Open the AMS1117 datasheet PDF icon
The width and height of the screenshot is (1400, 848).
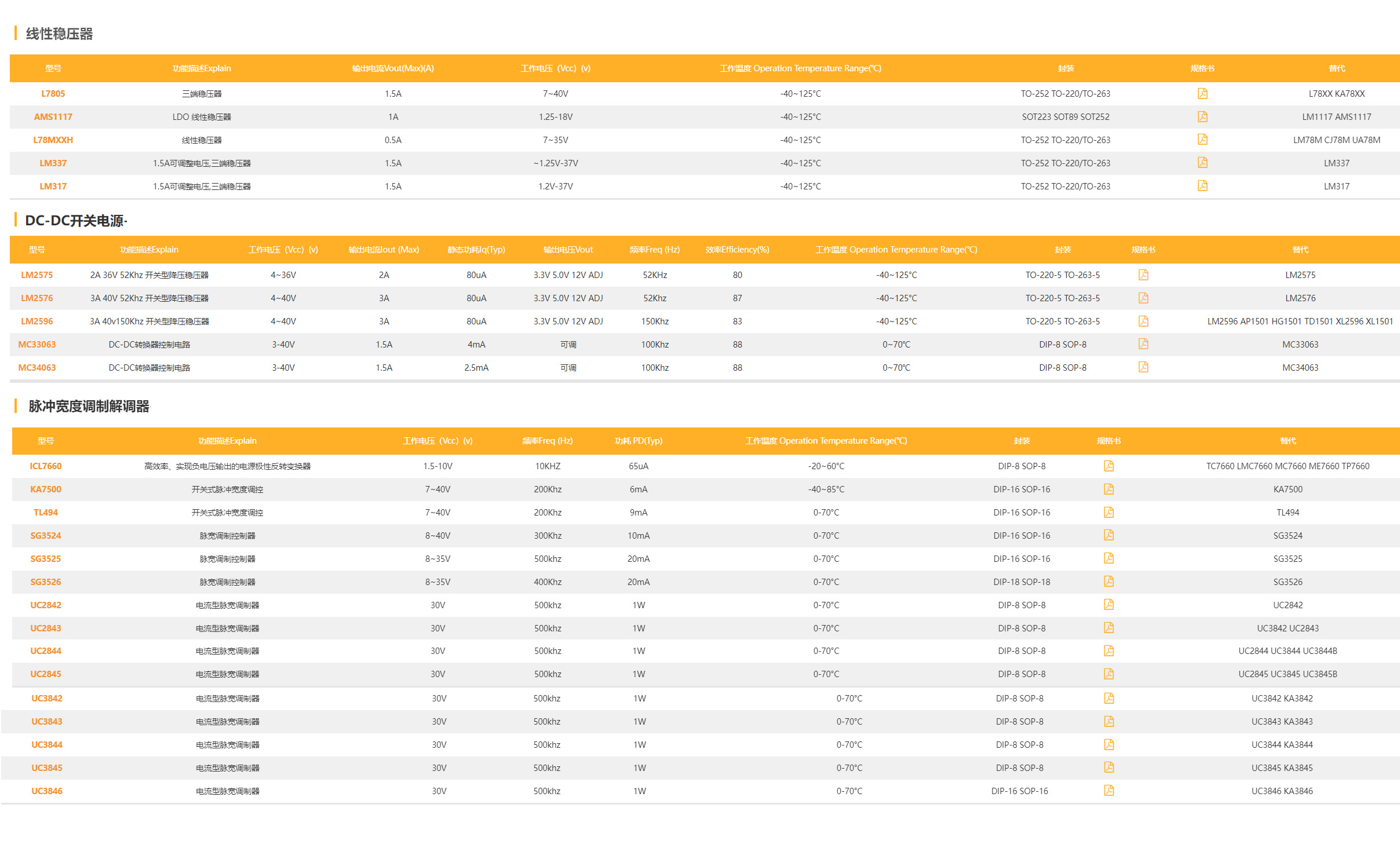coord(1202,116)
